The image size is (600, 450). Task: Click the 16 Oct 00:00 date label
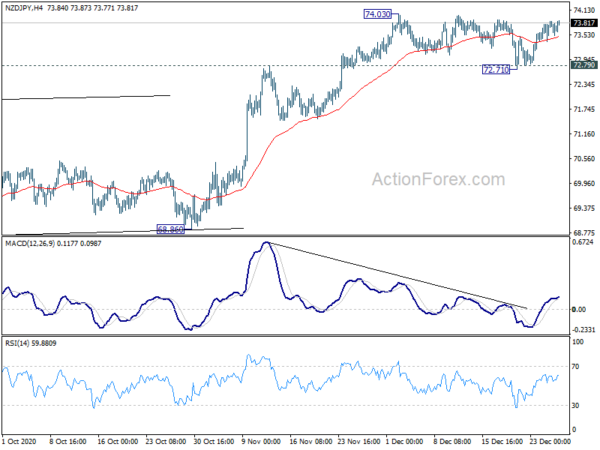point(117,441)
